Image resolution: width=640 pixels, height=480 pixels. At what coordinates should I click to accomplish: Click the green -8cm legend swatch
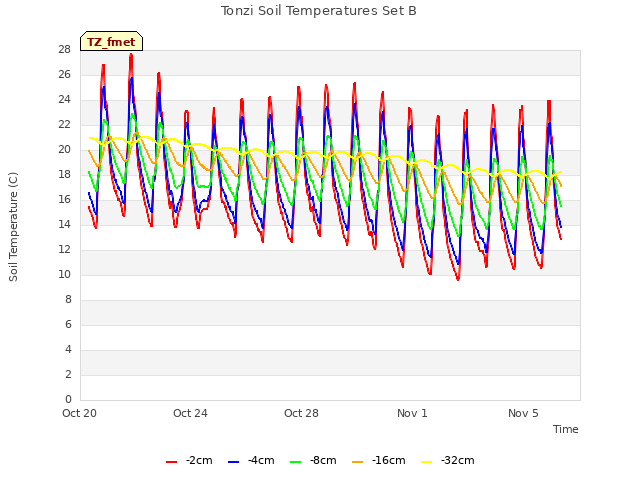click(x=296, y=461)
